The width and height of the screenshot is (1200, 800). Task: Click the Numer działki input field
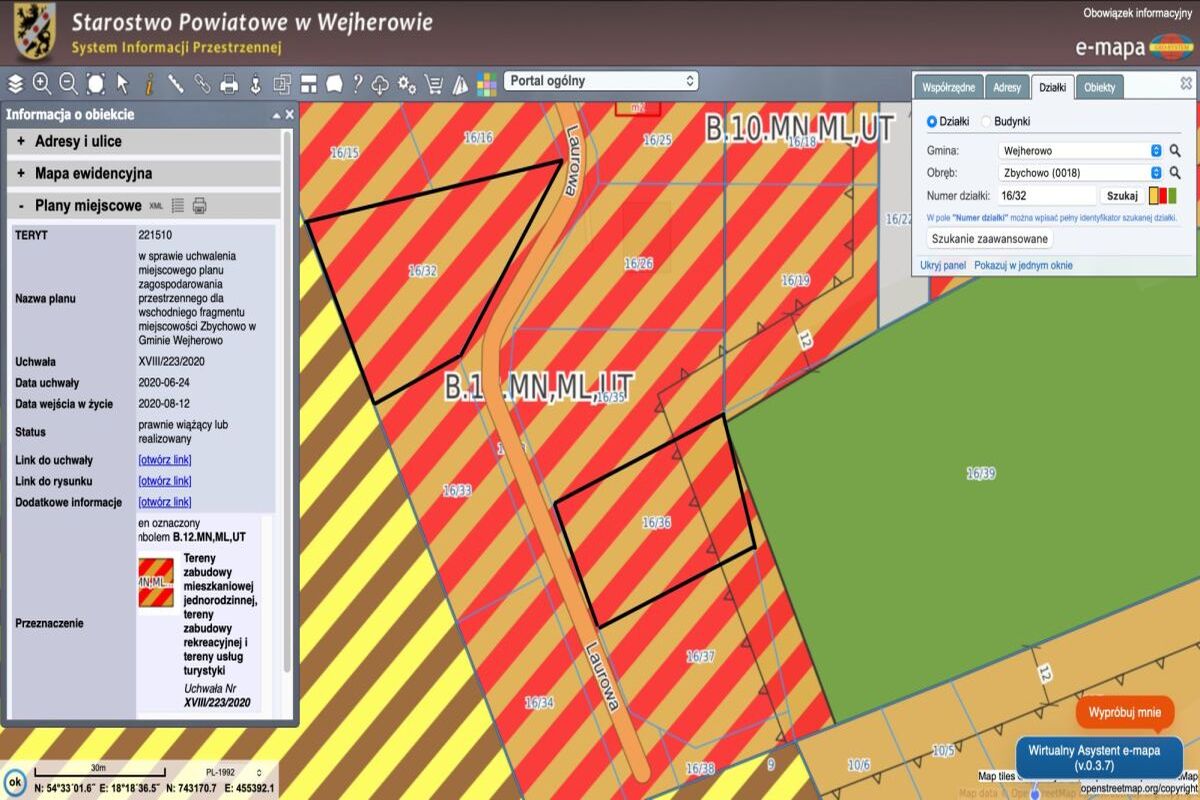pyautogui.click(x=1046, y=196)
